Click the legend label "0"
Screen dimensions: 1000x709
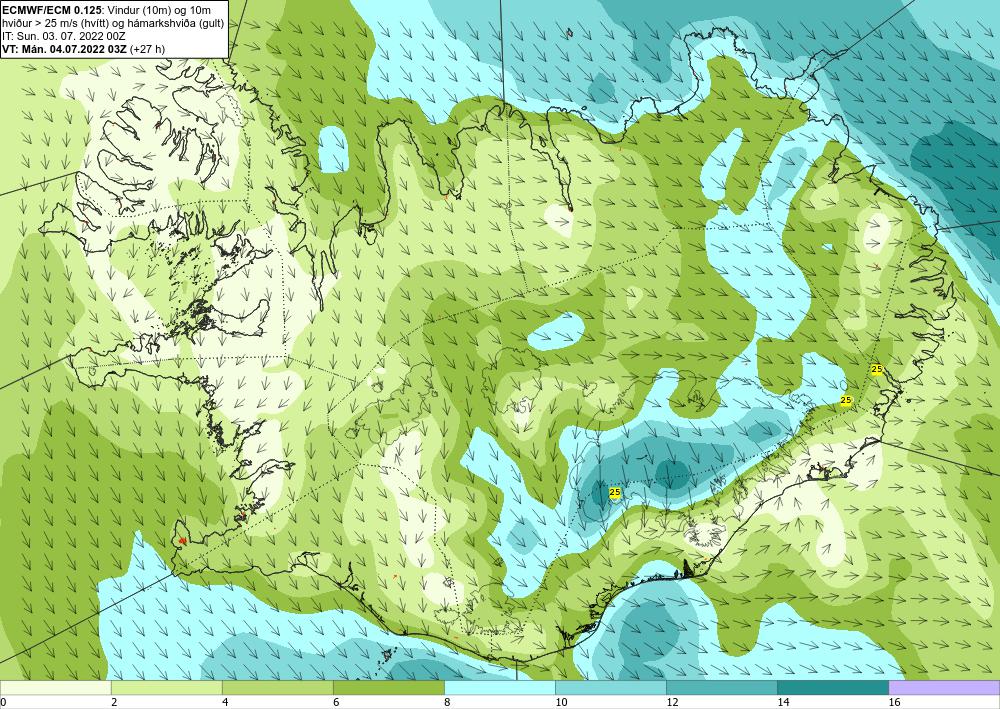(x=3, y=702)
